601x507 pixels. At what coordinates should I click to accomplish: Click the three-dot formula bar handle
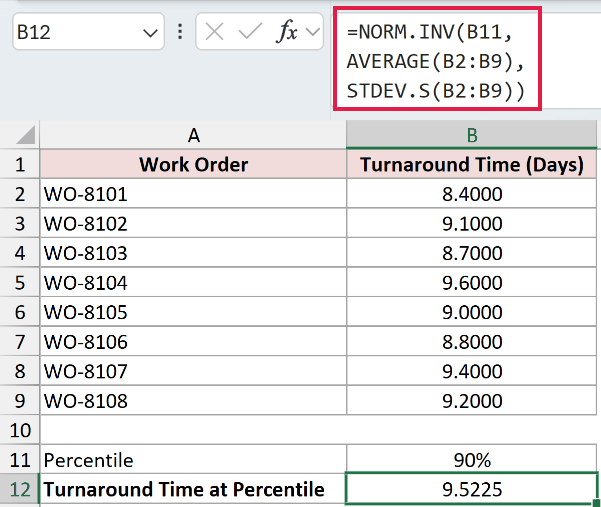[x=180, y=32]
